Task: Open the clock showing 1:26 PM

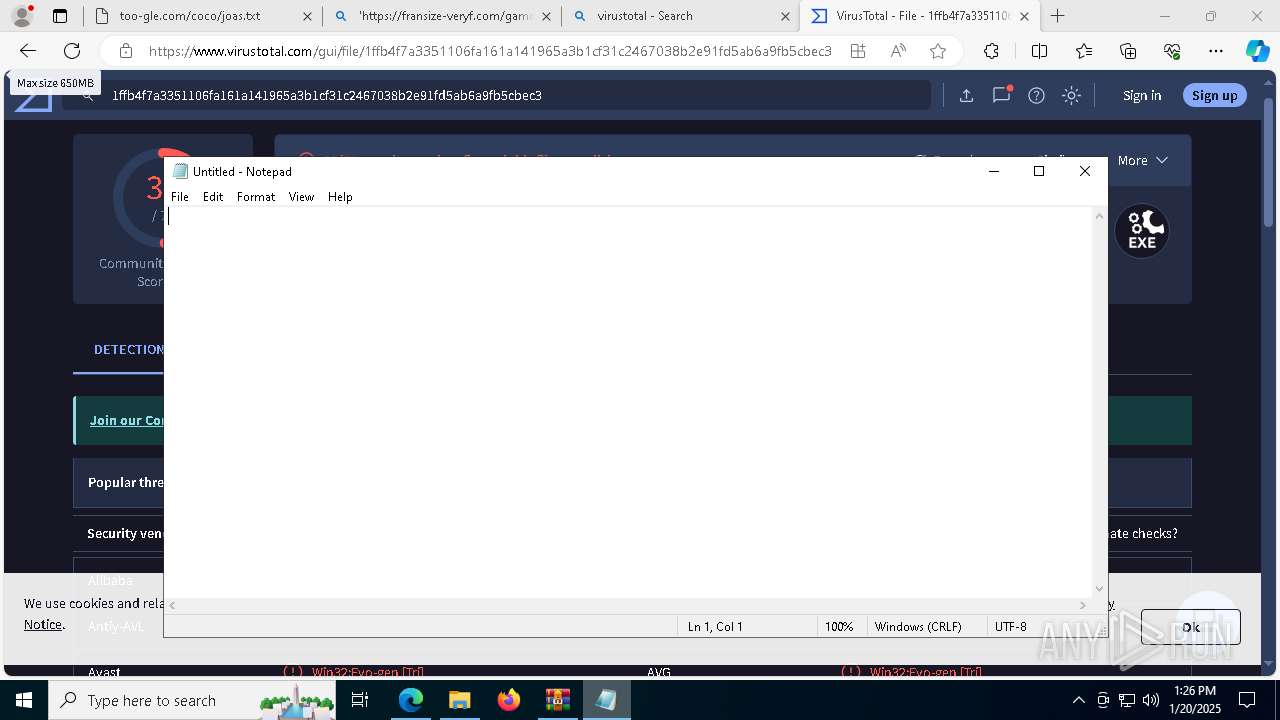Action: [x=1193, y=700]
